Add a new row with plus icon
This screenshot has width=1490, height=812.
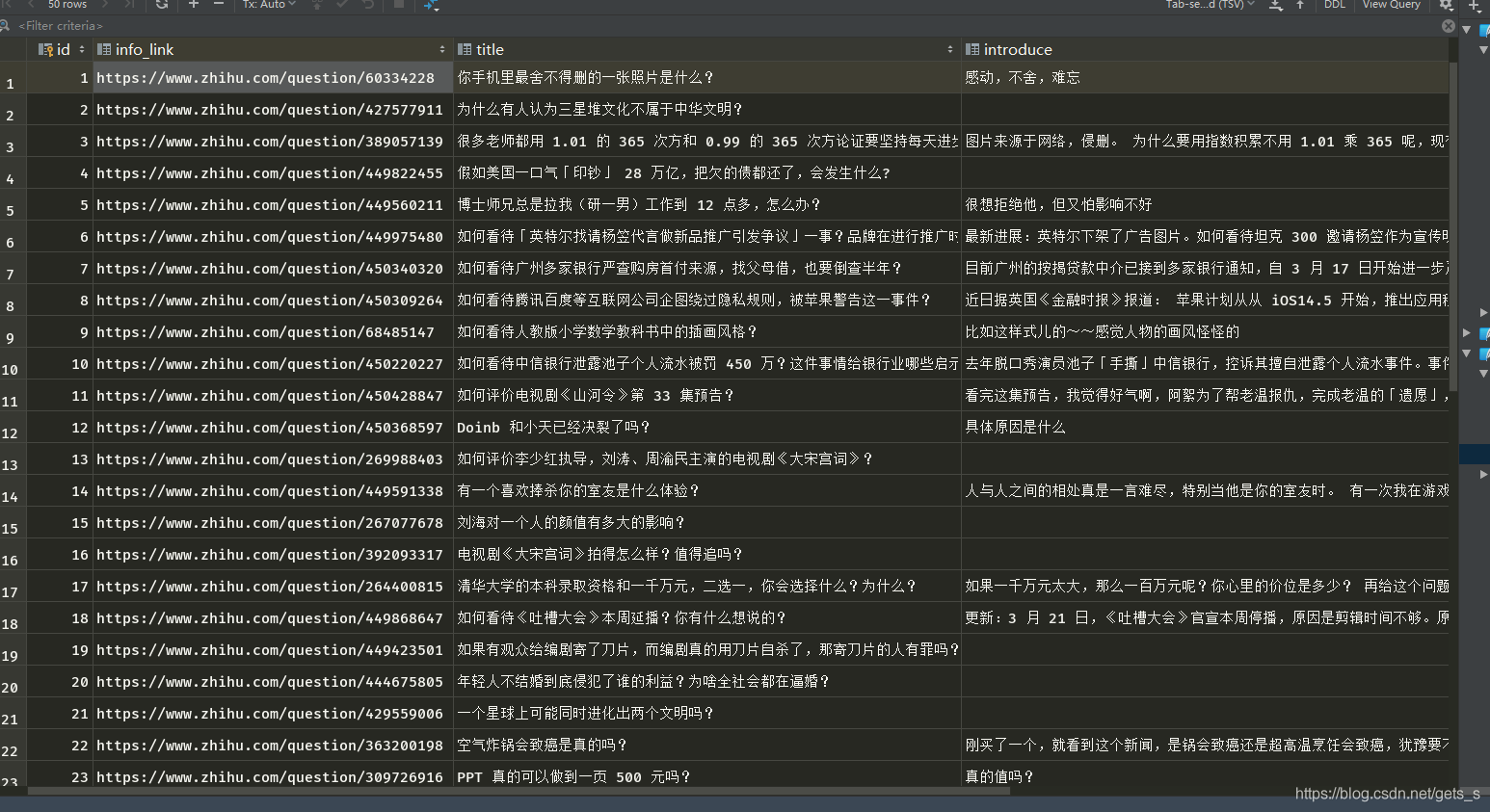point(194,5)
